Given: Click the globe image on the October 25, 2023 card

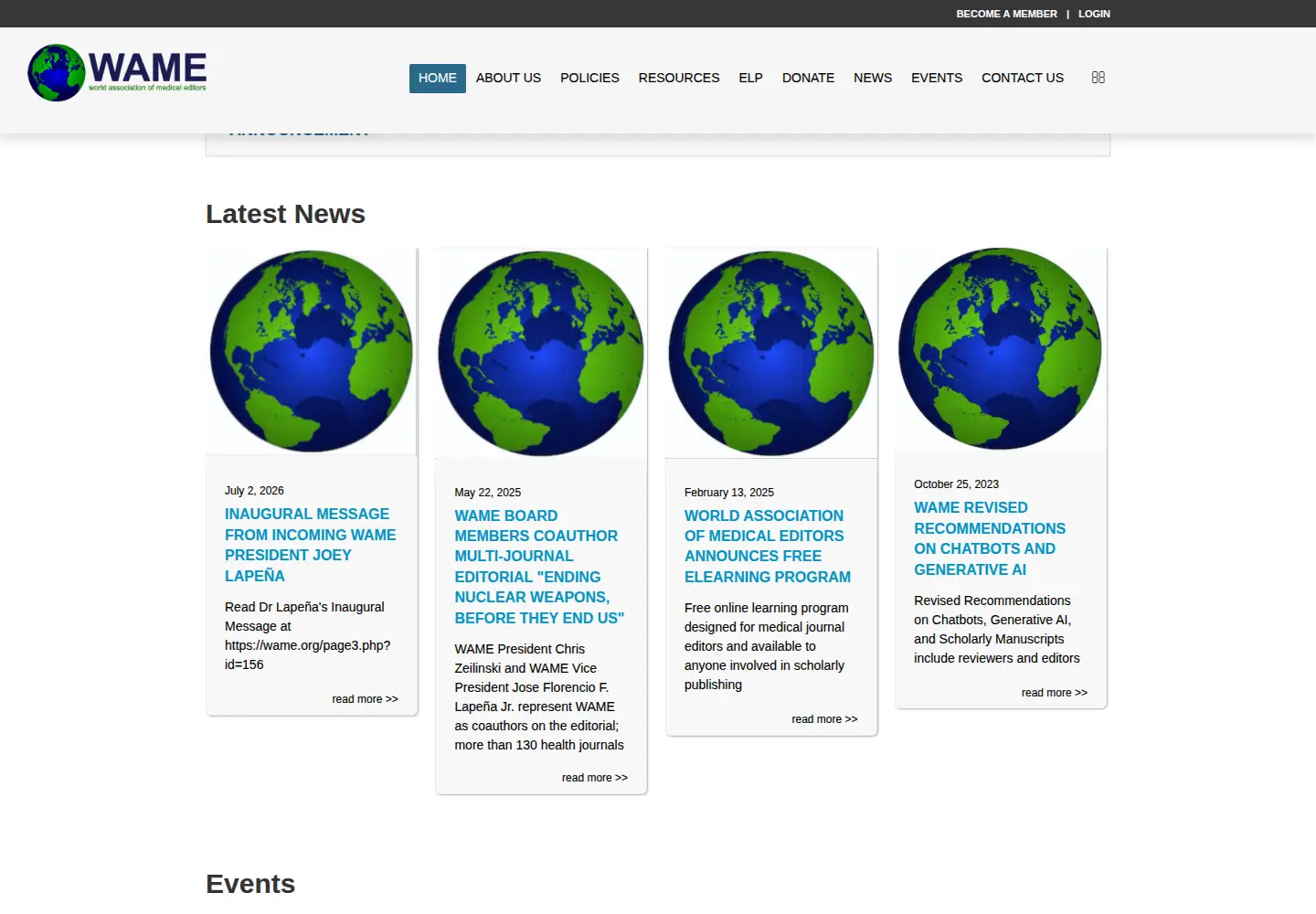Looking at the screenshot, I should coord(1001,349).
